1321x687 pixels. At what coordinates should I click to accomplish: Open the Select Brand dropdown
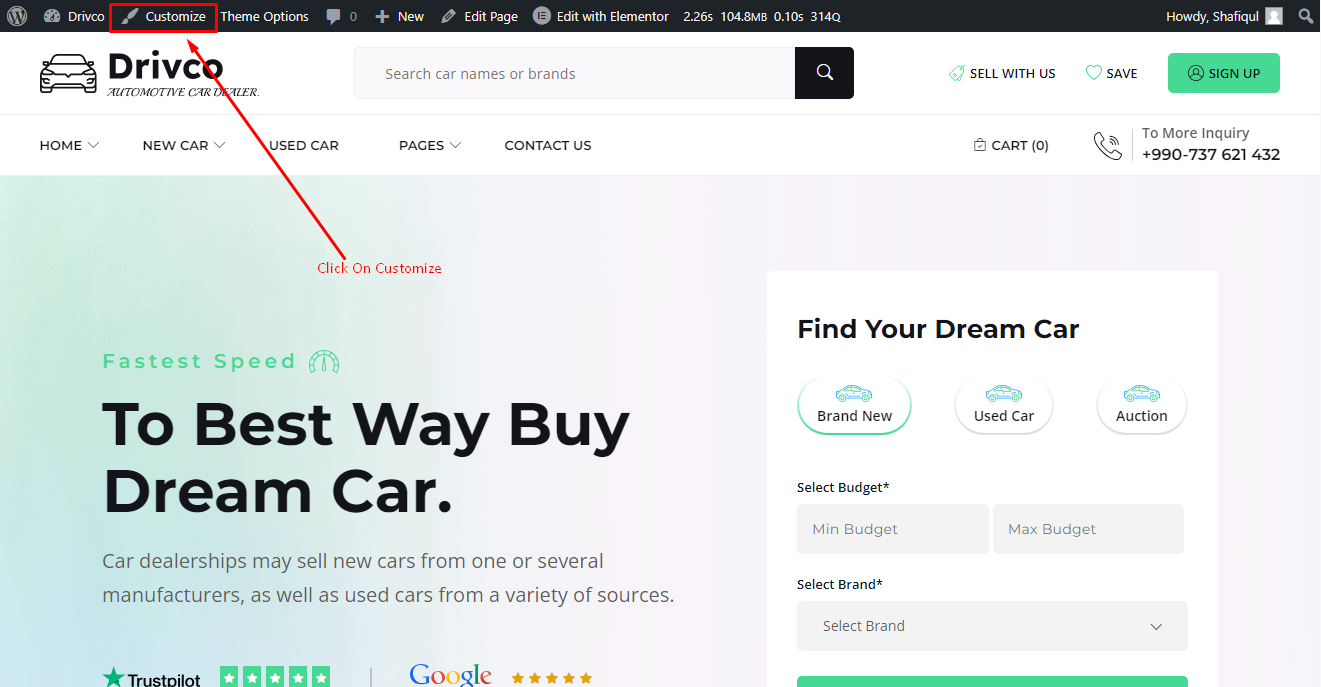(x=992, y=626)
